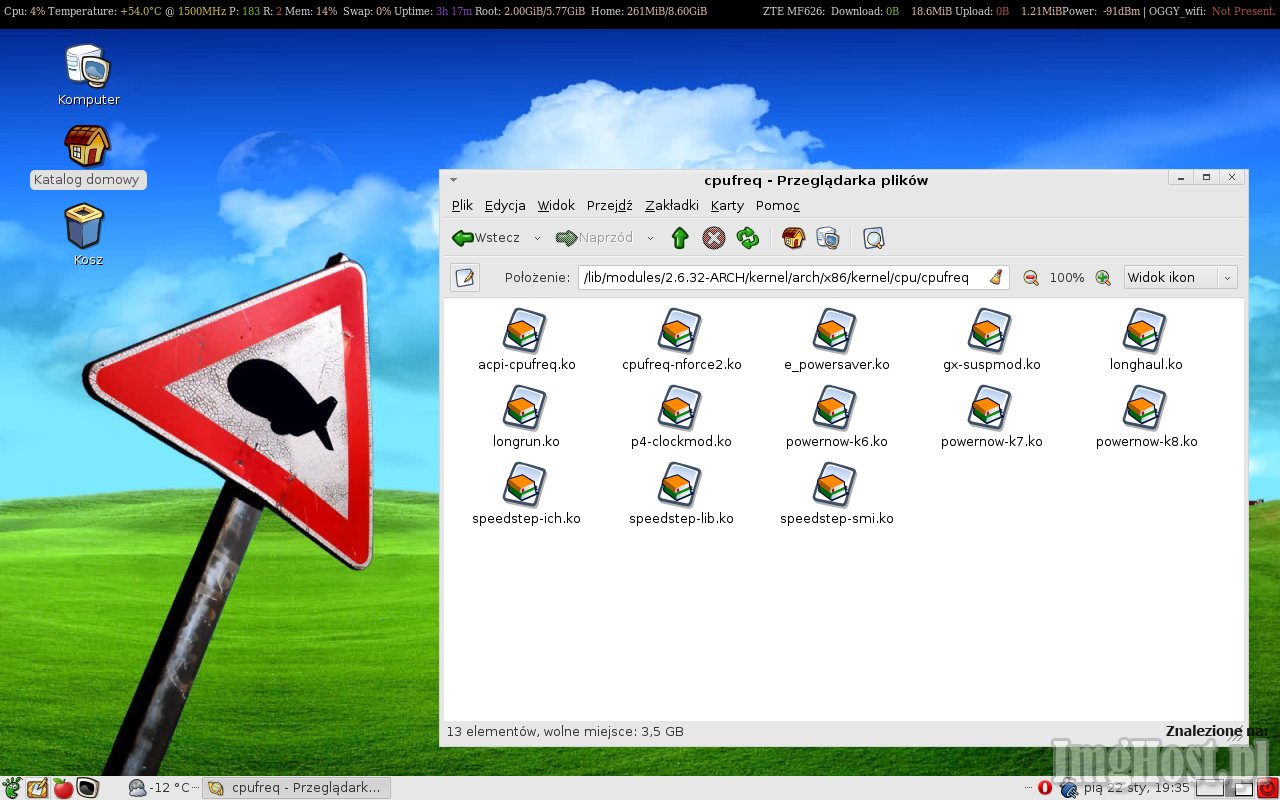Select the longrun.ko file
Image resolution: width=1280 pixels, height=800 pixels.
[526, 418]
